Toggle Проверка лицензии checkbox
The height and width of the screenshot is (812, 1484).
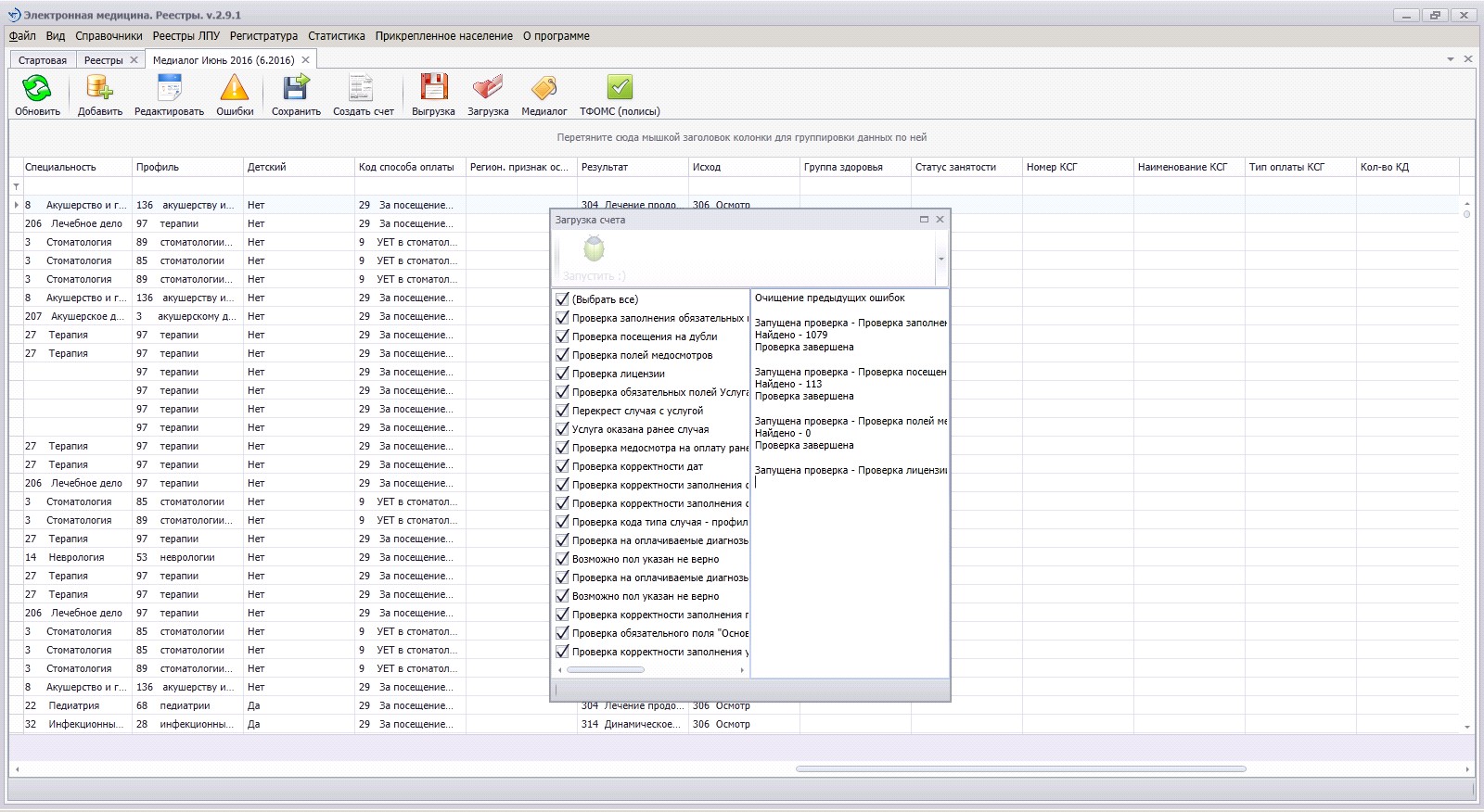[562, 374]
